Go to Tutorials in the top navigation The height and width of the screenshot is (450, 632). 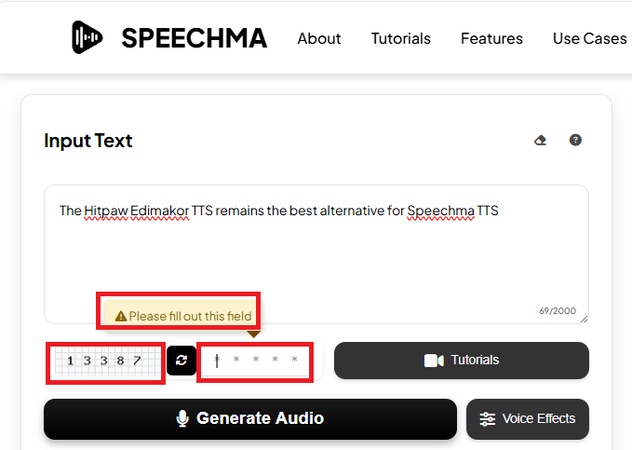(401, 39)
